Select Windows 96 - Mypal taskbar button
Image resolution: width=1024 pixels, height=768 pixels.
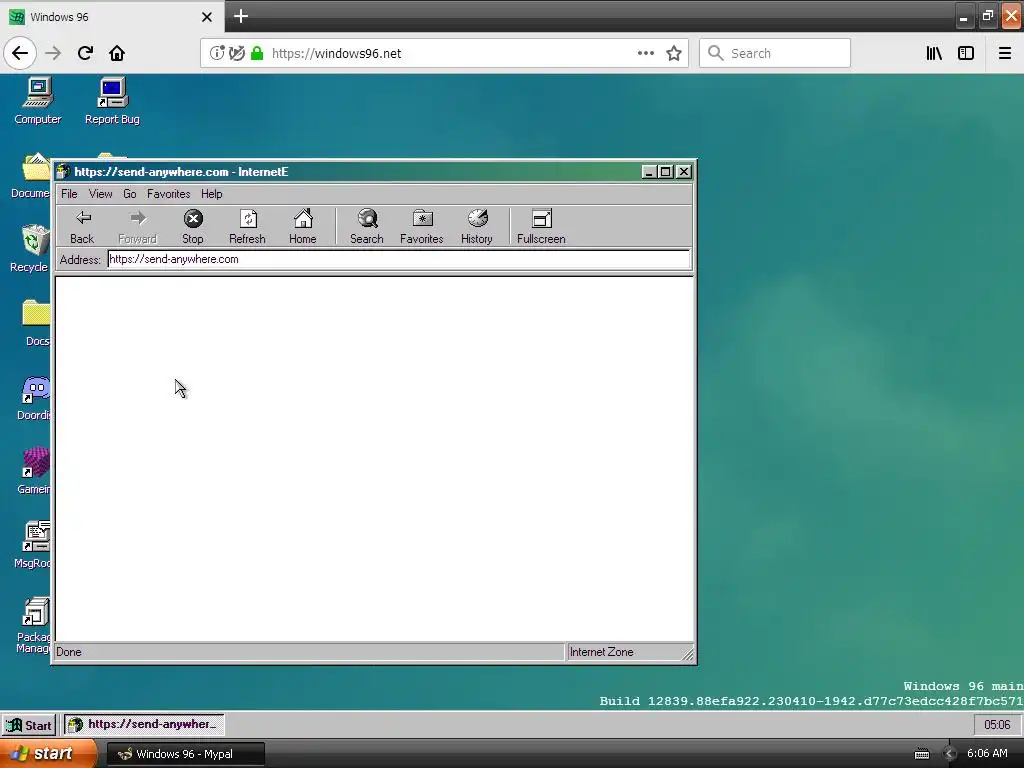pos(185,754)
